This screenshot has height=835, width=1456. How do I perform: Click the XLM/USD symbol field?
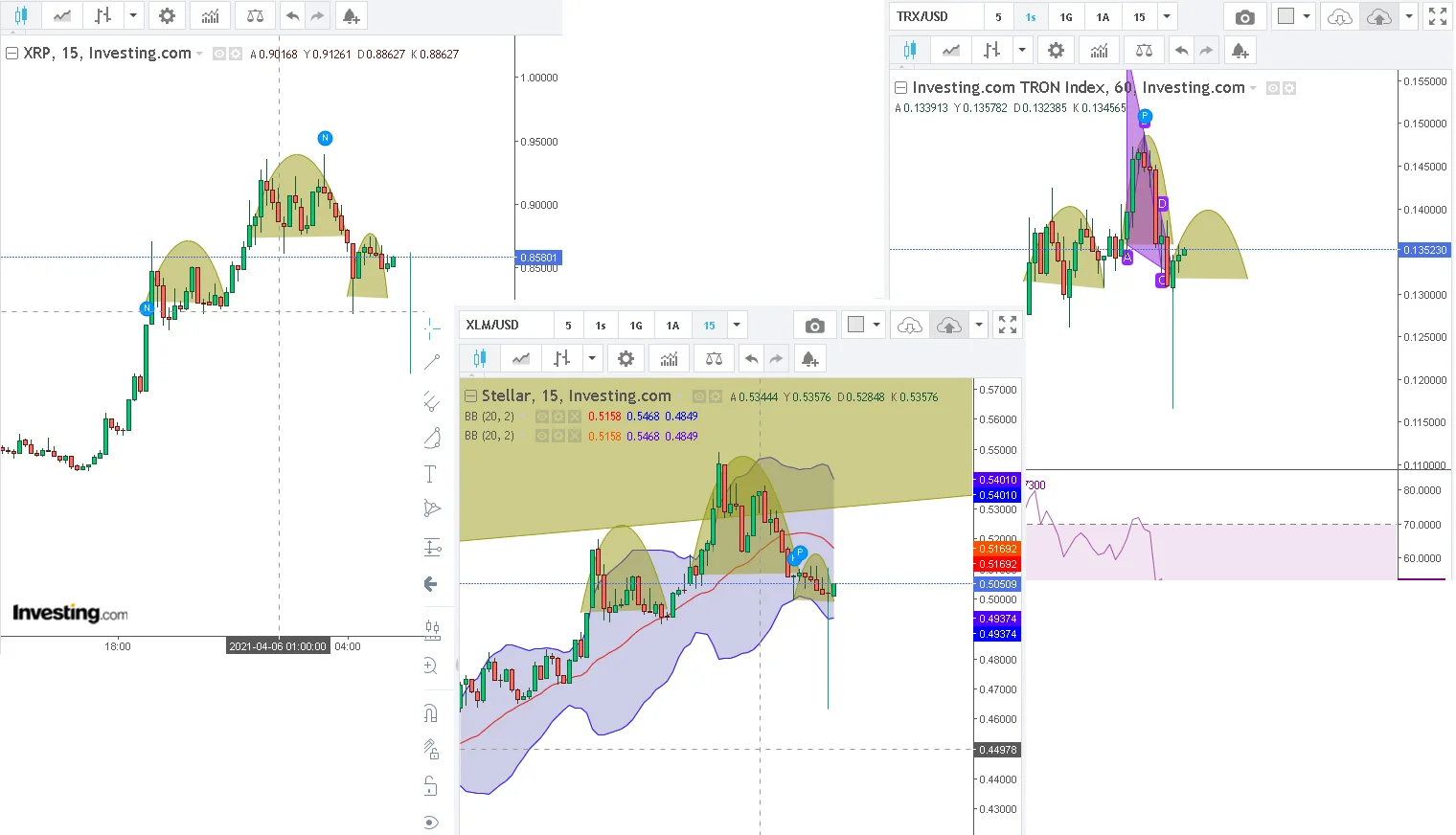tap(506, 325)
